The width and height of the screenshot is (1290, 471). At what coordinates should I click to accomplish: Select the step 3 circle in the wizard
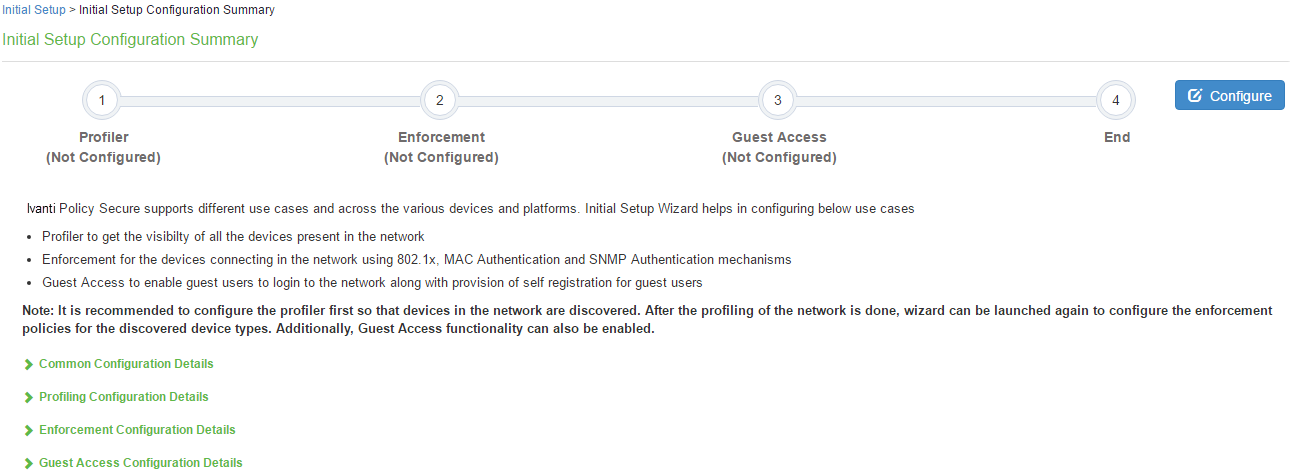778,100
